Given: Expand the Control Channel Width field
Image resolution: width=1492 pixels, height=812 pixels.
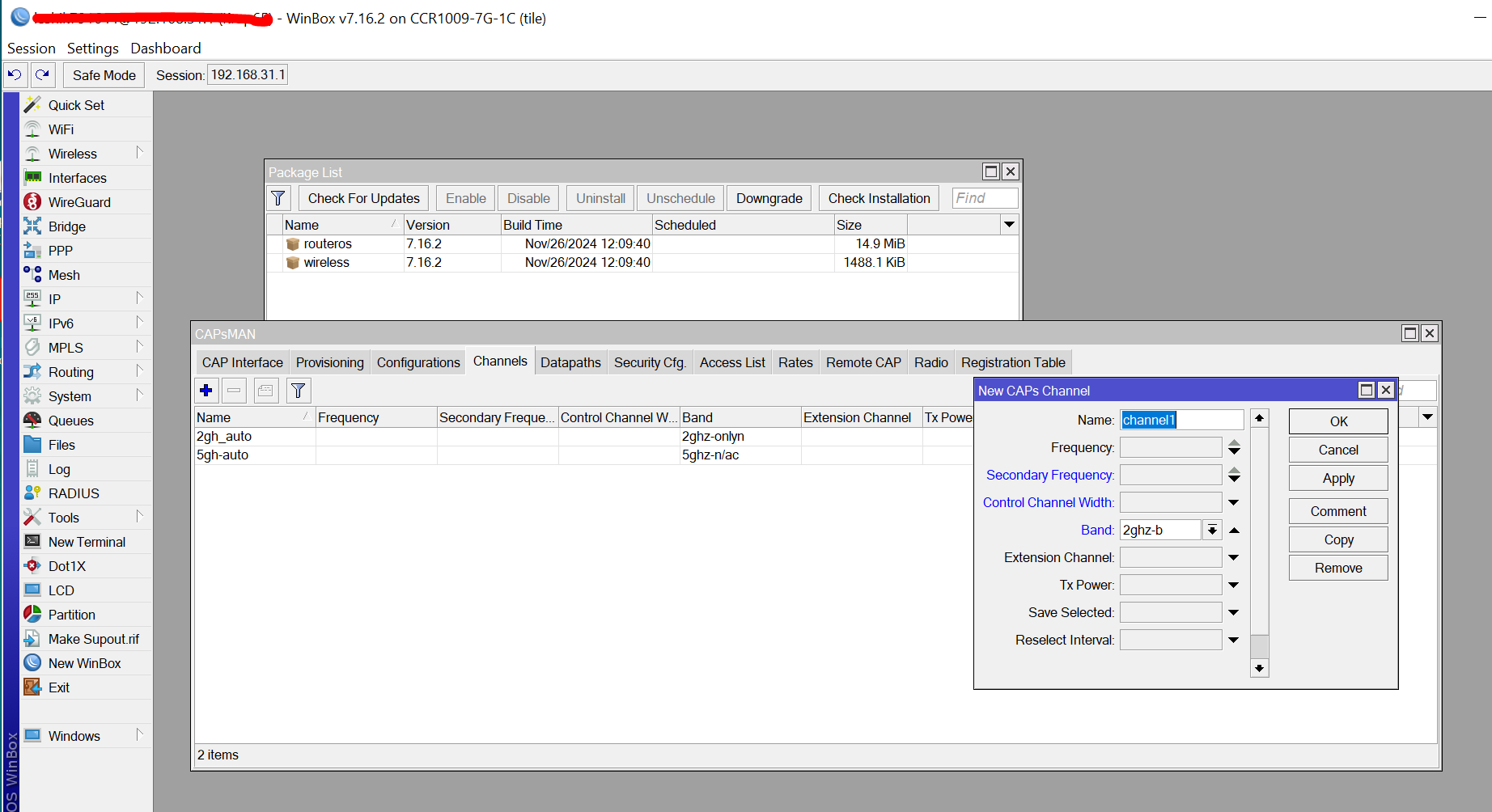Looking at the screenshot, I should tap(1234, 503).
